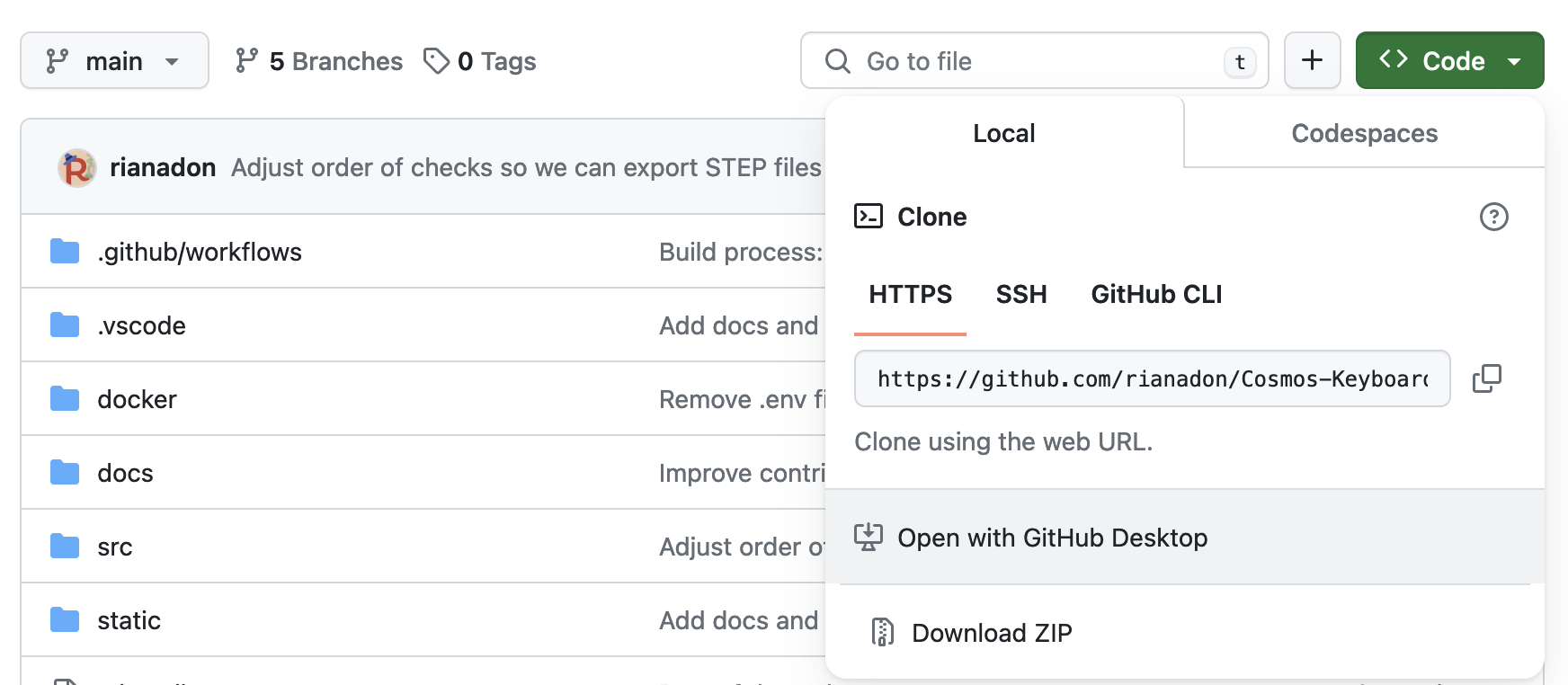Select the HTTPS clone tab
Viewport: 1568px width, 685px height.
point(910,295)
